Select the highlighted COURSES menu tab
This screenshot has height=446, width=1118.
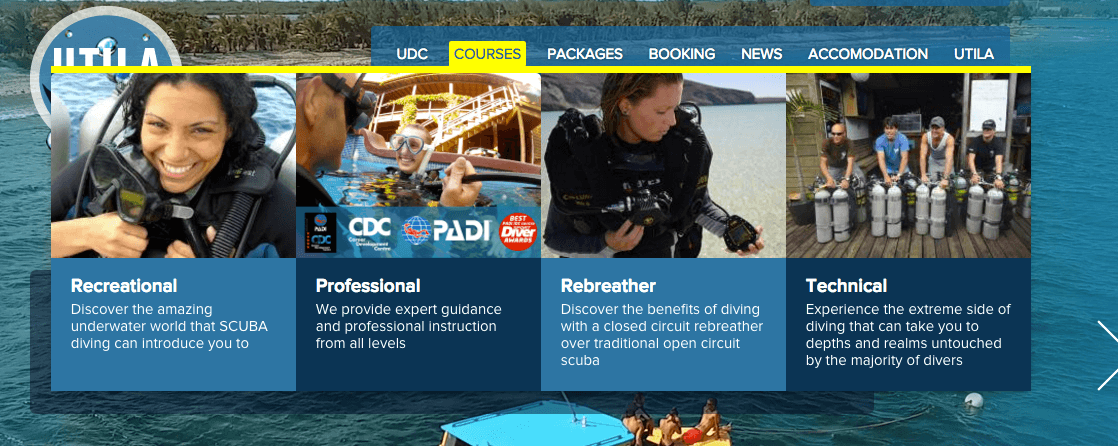[488, 54]
